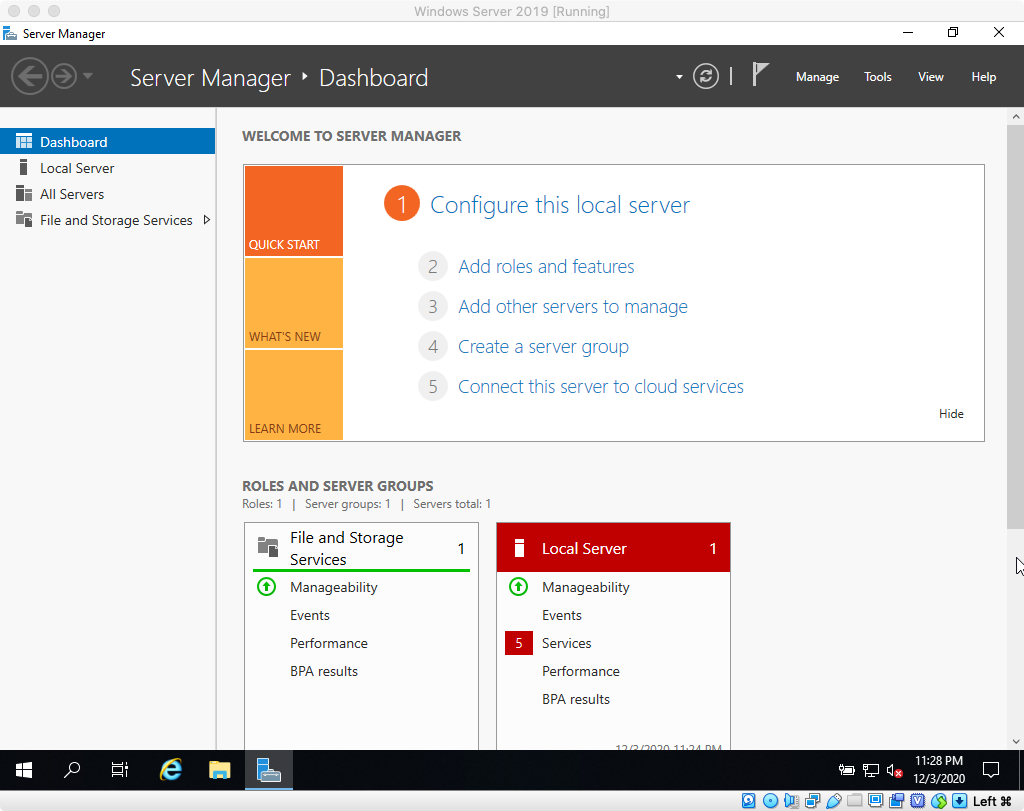Click Performance under Local Server tile

tap(581, 671)
